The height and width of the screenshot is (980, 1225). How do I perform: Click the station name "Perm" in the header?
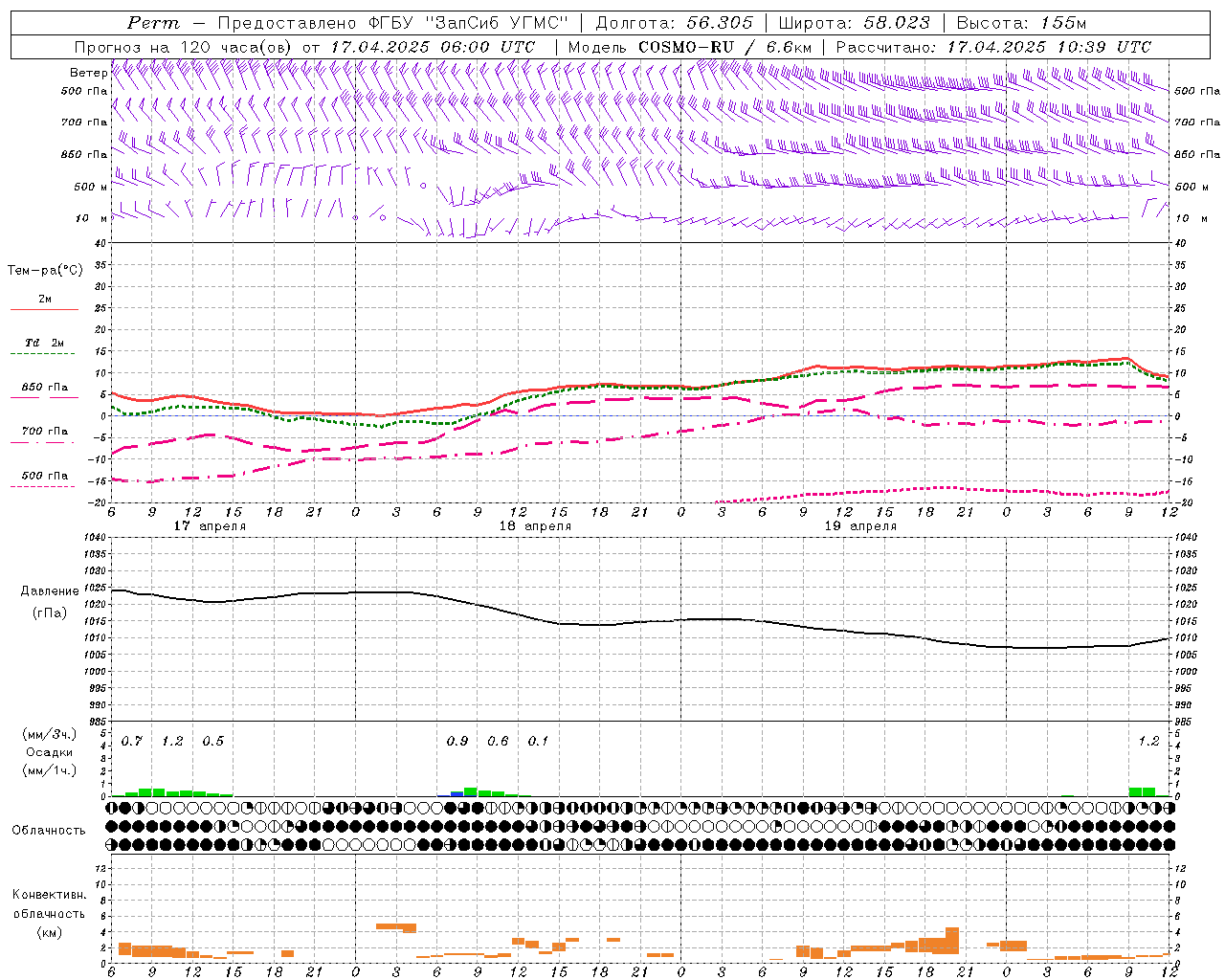pos(153,23)
